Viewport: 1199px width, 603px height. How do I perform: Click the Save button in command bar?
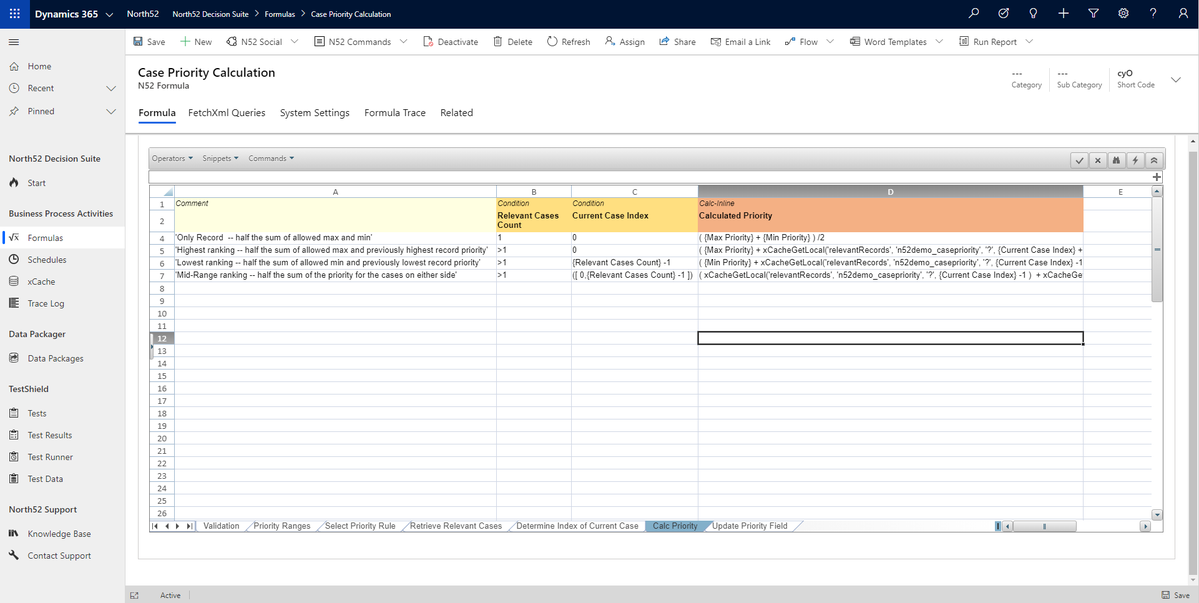coord(149,42)
